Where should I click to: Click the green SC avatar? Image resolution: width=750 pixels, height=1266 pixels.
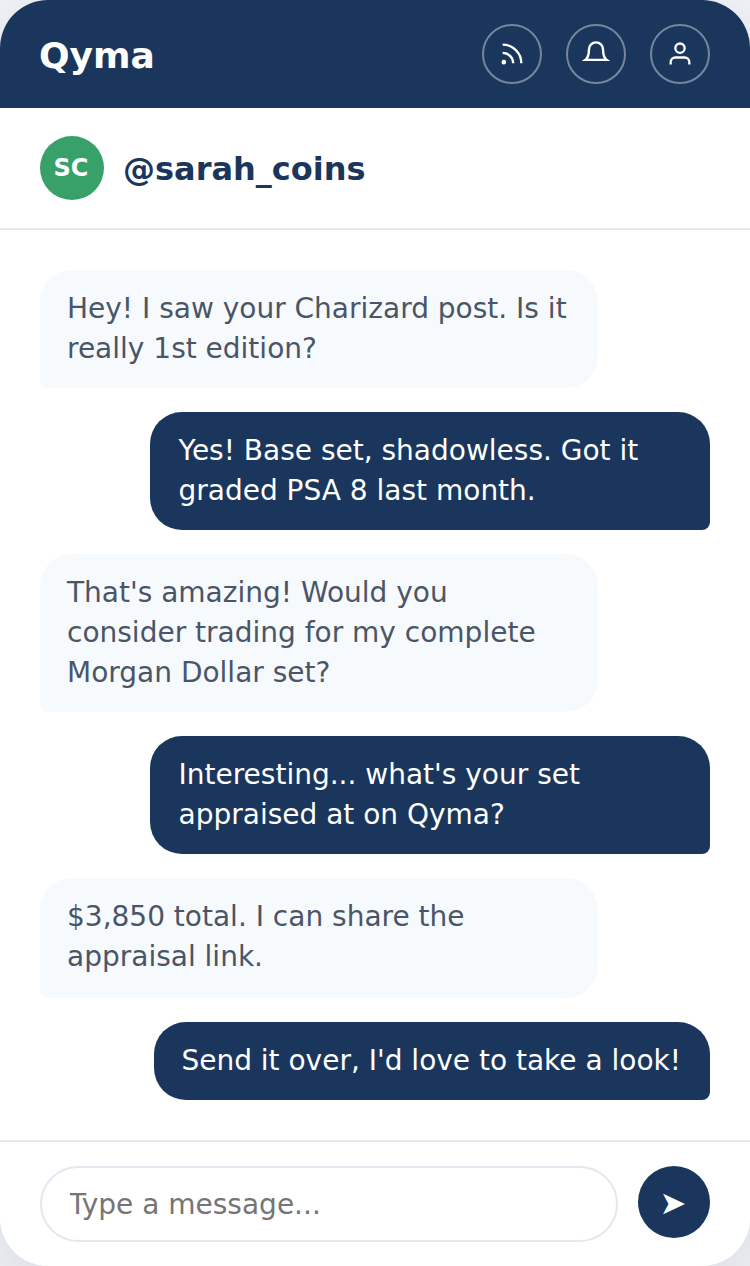[72, 168]
